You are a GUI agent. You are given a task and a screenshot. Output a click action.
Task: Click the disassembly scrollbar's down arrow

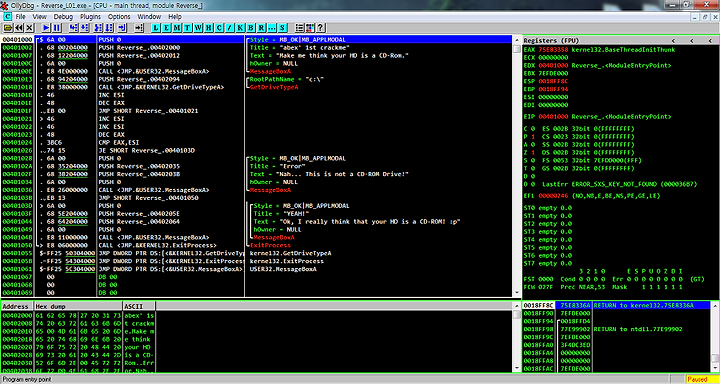click(x=516, y=294)
